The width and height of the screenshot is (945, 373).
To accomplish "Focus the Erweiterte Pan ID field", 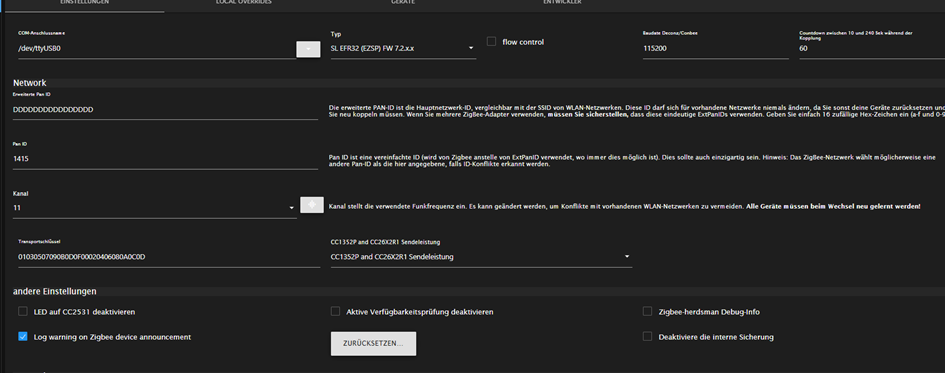I will pos(165,110).
